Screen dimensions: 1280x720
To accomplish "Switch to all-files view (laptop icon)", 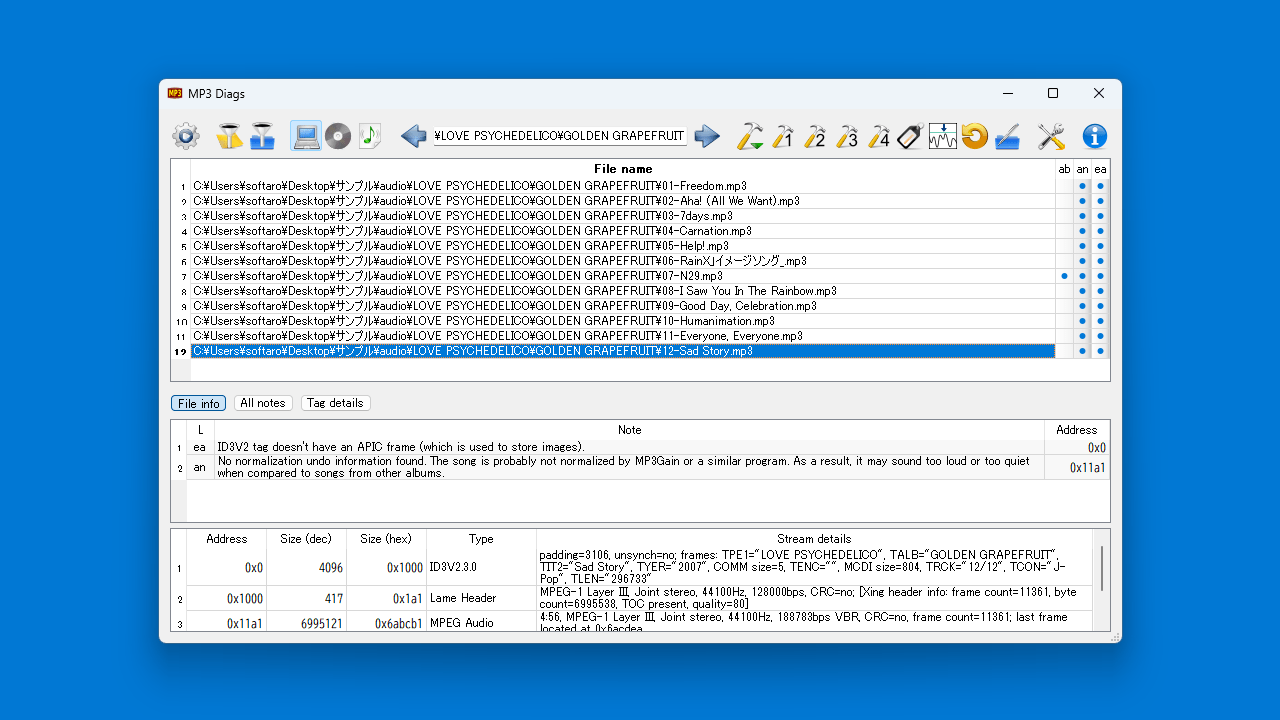I will [306, 136].
